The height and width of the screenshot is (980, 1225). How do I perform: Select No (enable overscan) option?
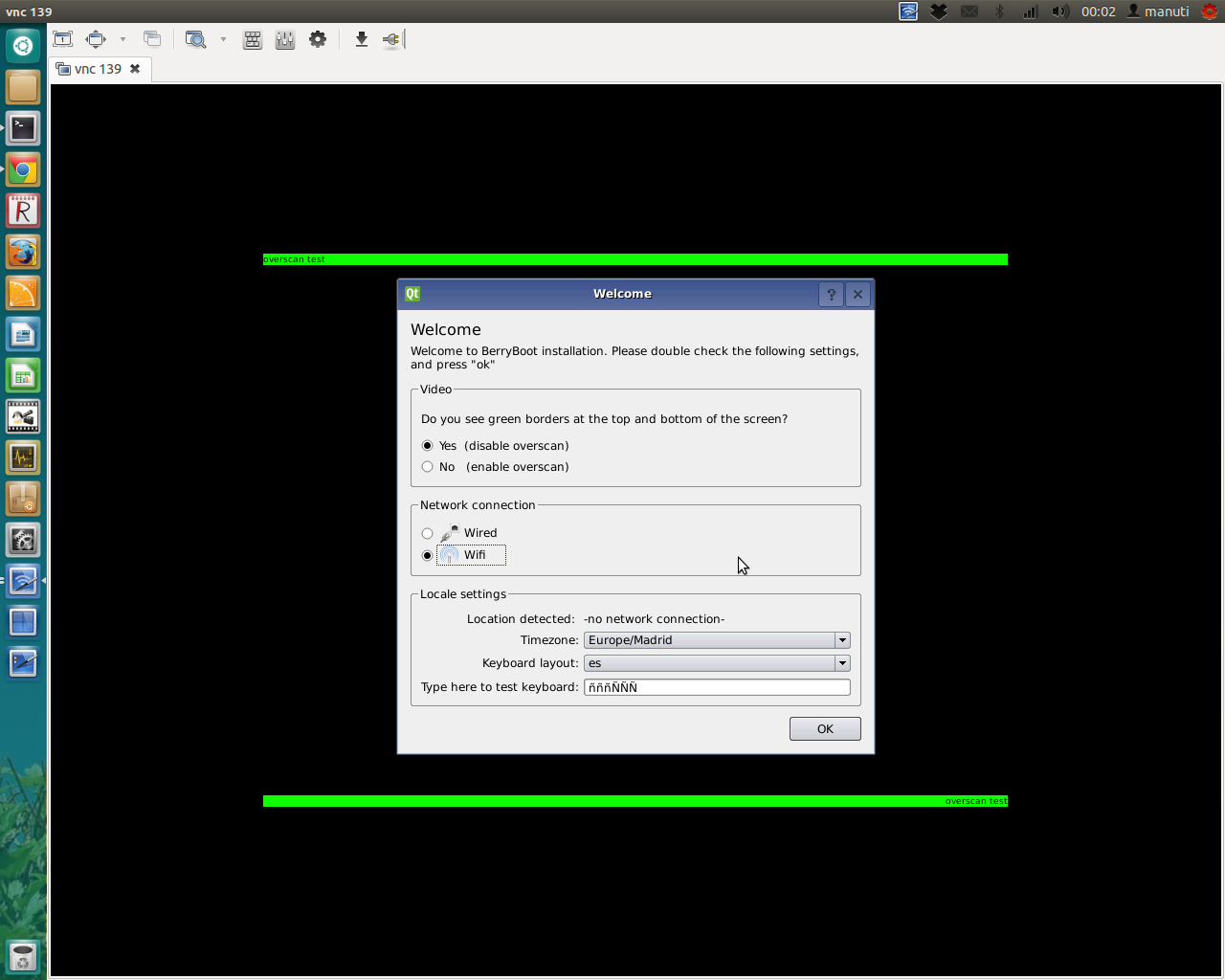point(428,467)
